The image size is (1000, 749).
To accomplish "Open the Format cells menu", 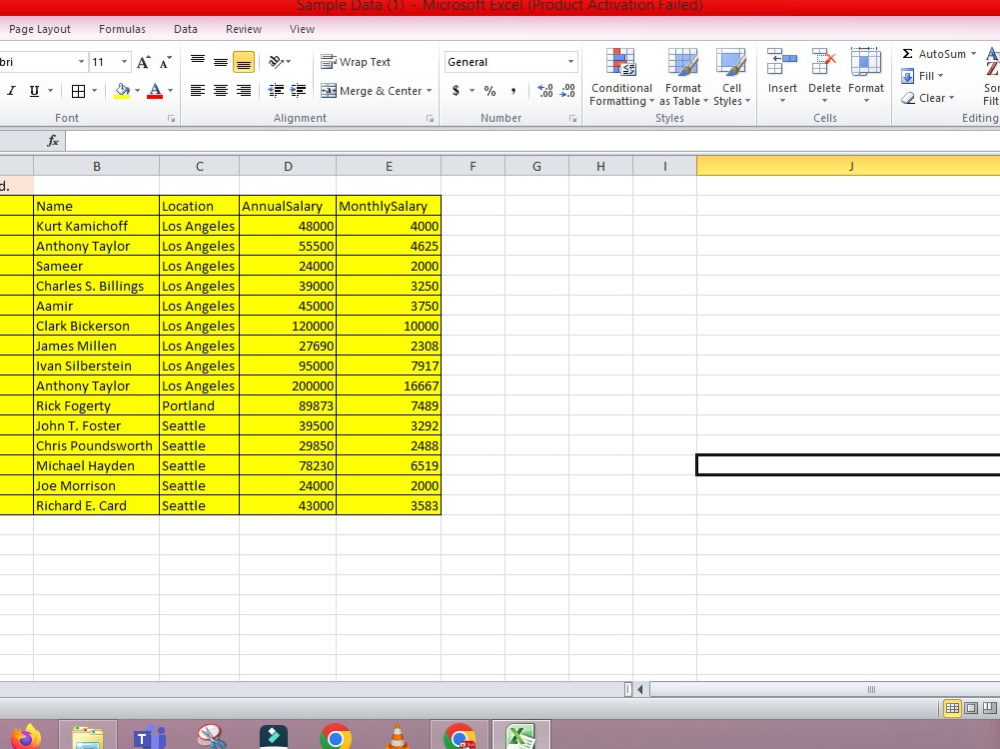I will pos(865,77).
